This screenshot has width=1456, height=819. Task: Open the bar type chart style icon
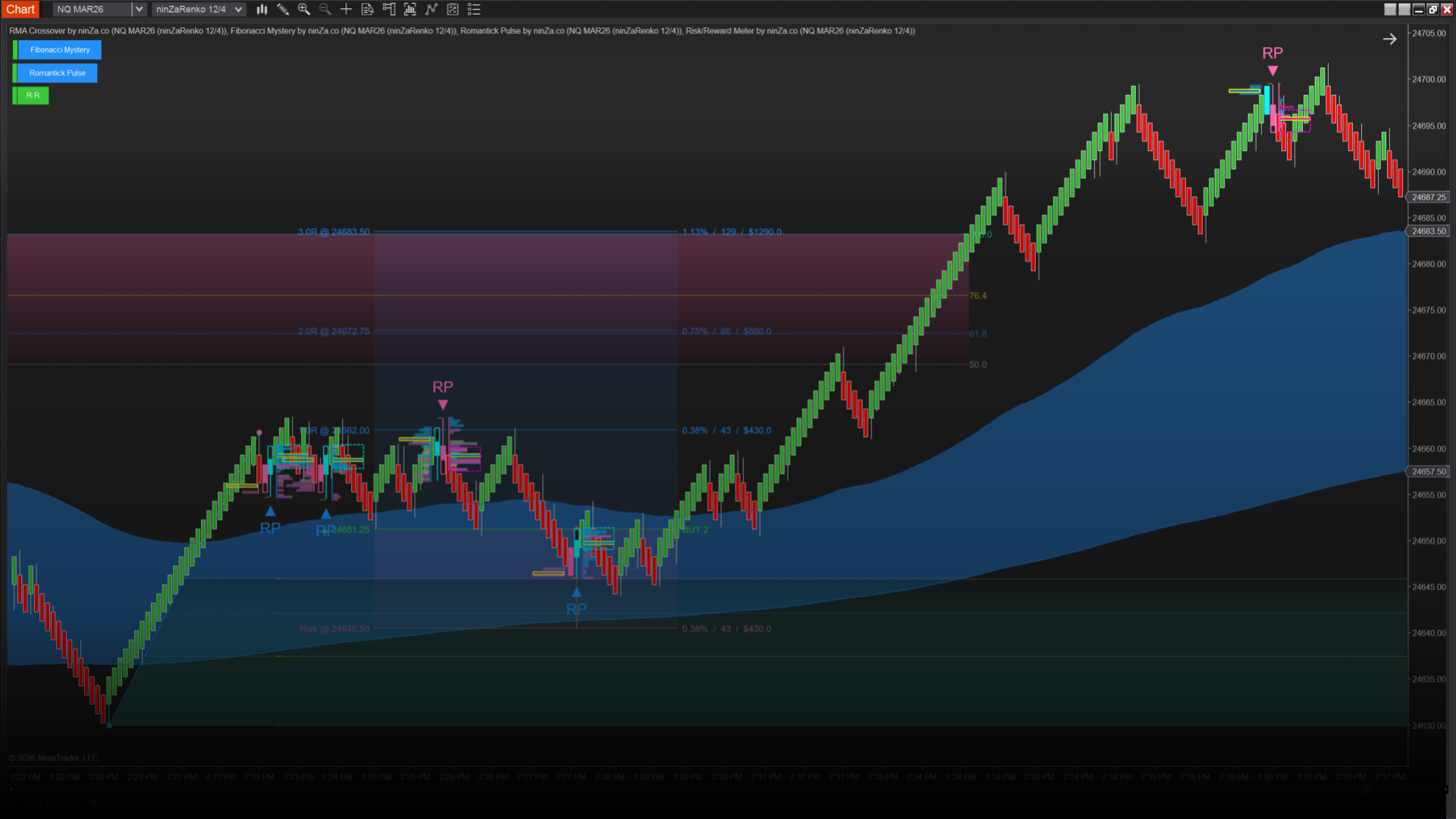262,9
